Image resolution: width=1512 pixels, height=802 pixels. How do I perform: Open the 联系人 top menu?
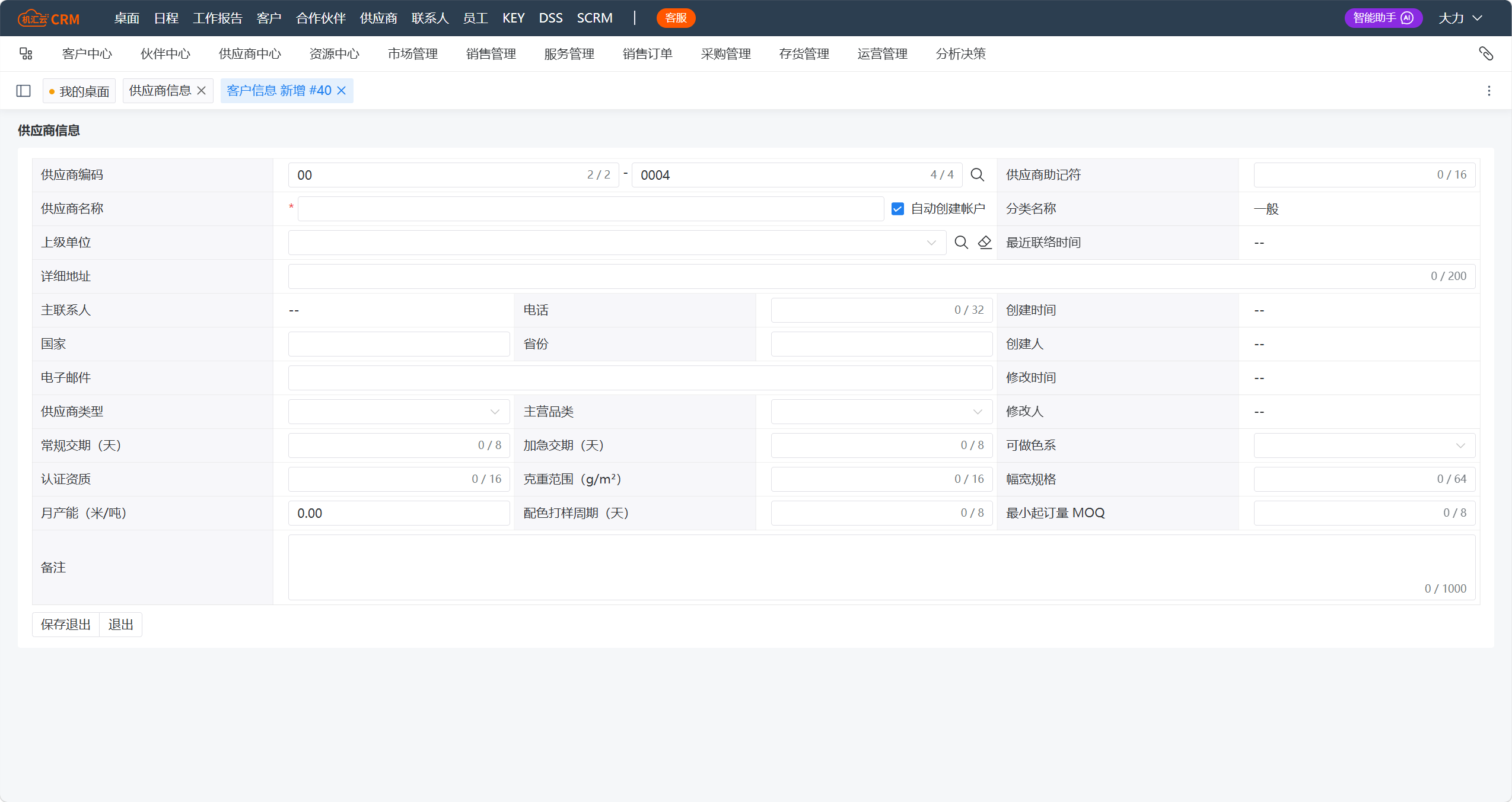point(431,18)
